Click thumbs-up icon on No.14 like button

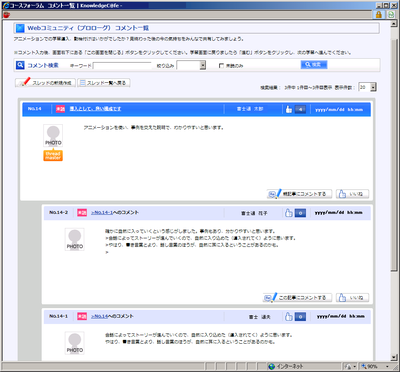[x=342, y=194]
